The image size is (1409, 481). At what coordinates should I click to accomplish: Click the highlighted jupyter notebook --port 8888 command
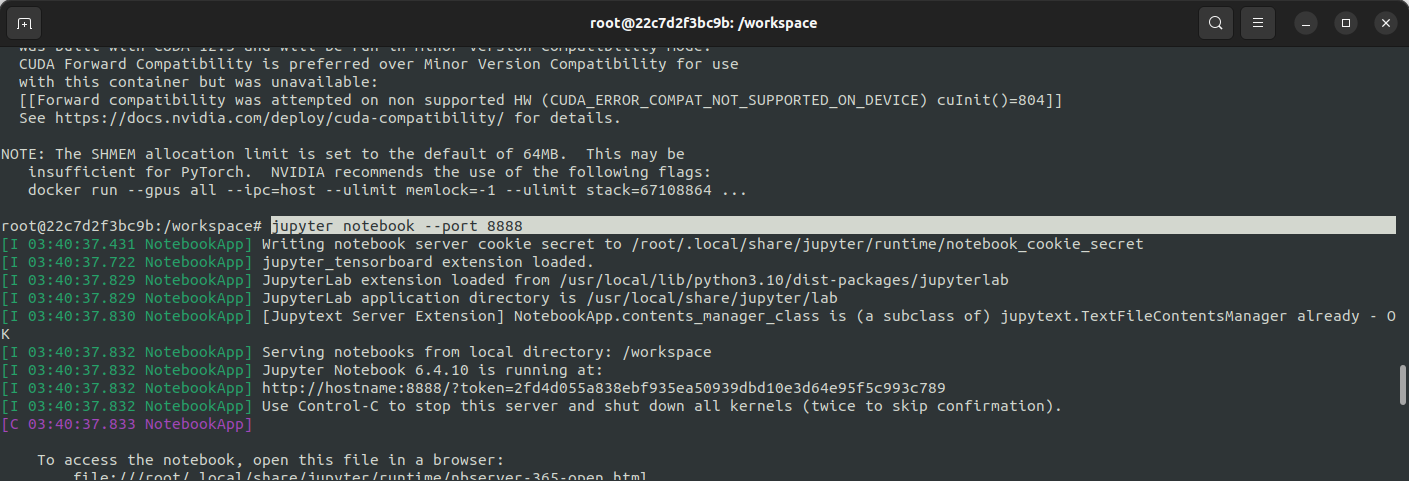coord(396,226)
